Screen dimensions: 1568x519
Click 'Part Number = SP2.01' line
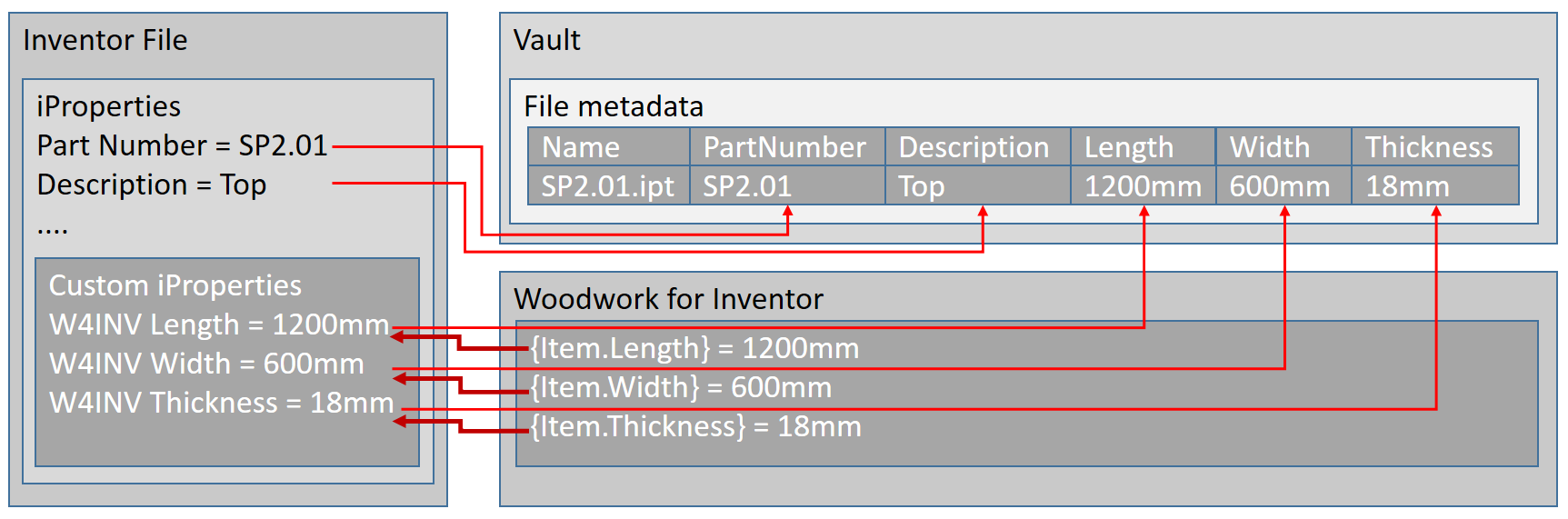pos(182,145)
